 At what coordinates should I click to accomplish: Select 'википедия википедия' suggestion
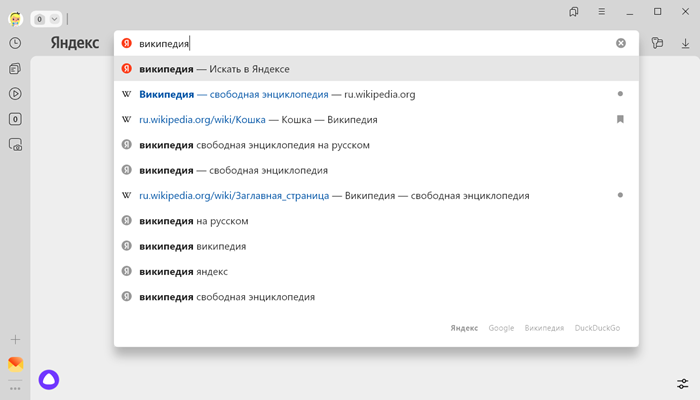376,246
